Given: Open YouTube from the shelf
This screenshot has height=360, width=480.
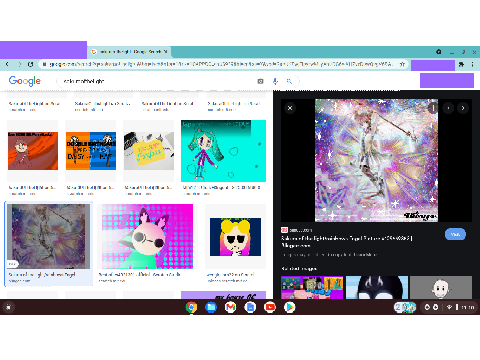Looking at the screenshot, I should [270, 307].
